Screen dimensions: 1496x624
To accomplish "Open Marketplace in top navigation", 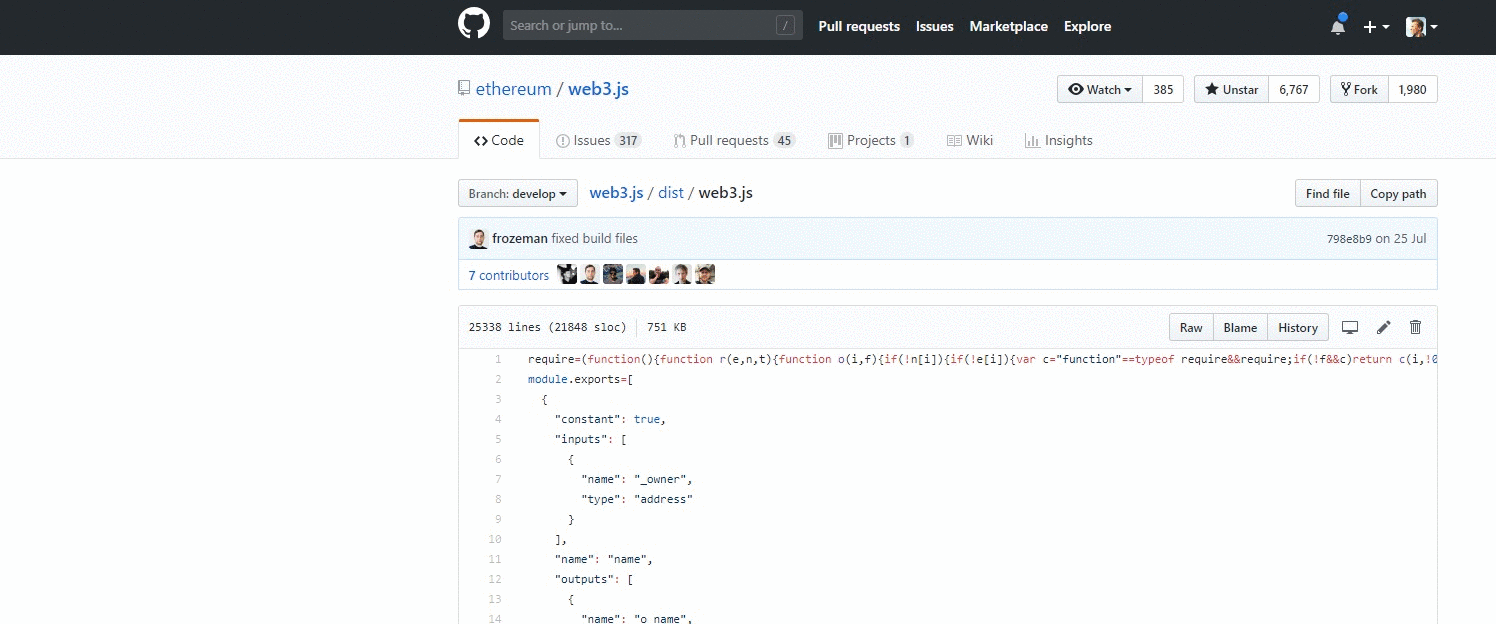I will (1008, 26).
